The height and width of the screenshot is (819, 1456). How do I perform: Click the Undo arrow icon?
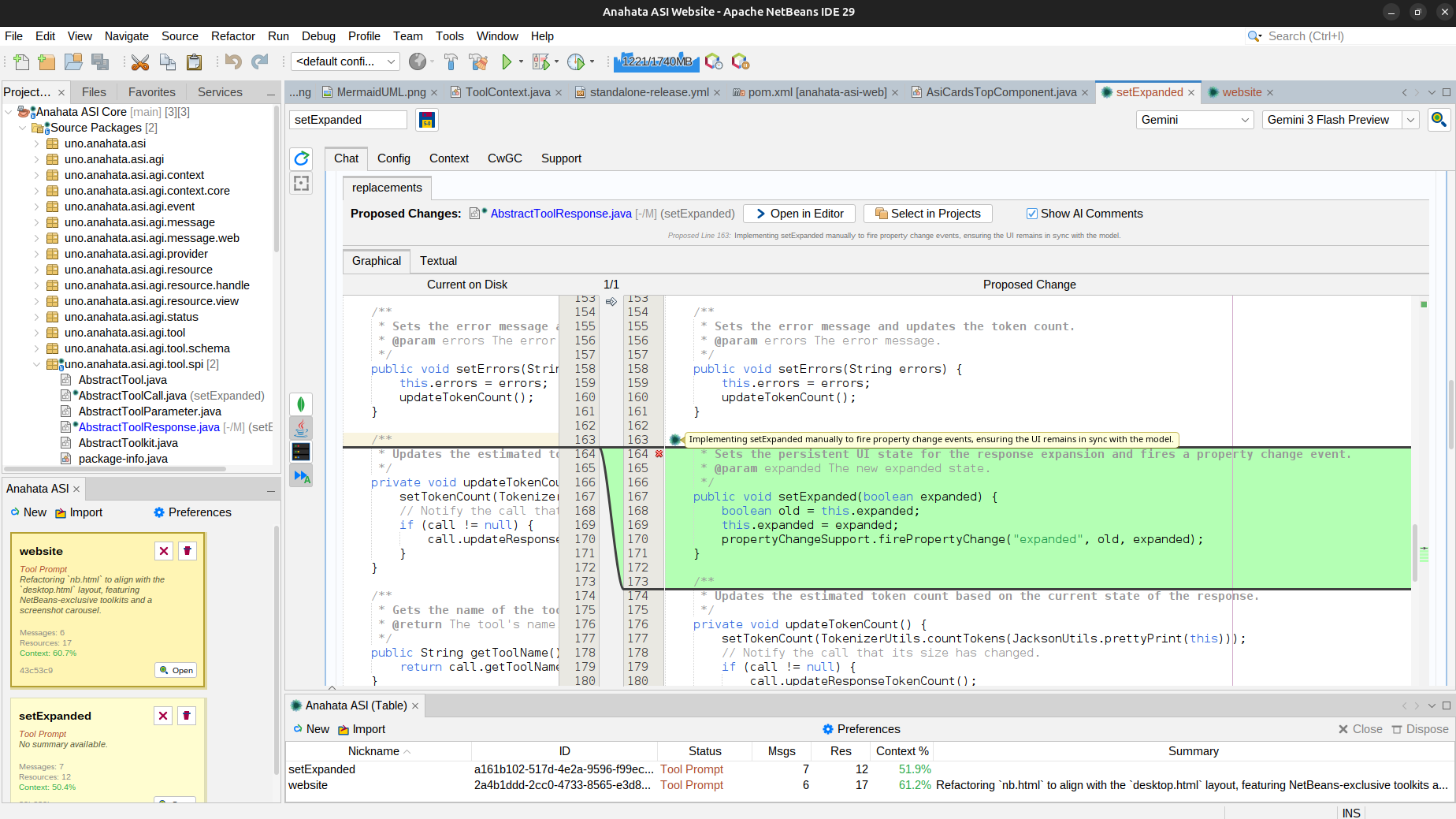point(232,61)
